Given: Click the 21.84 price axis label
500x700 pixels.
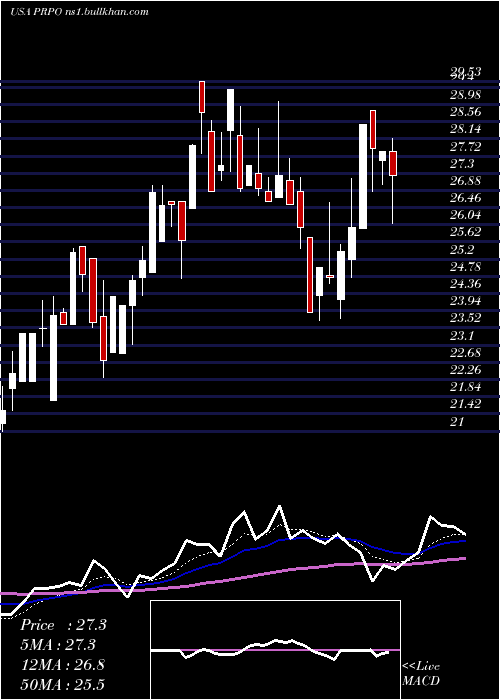Looking at the screenshot, I should coord(465,387).
